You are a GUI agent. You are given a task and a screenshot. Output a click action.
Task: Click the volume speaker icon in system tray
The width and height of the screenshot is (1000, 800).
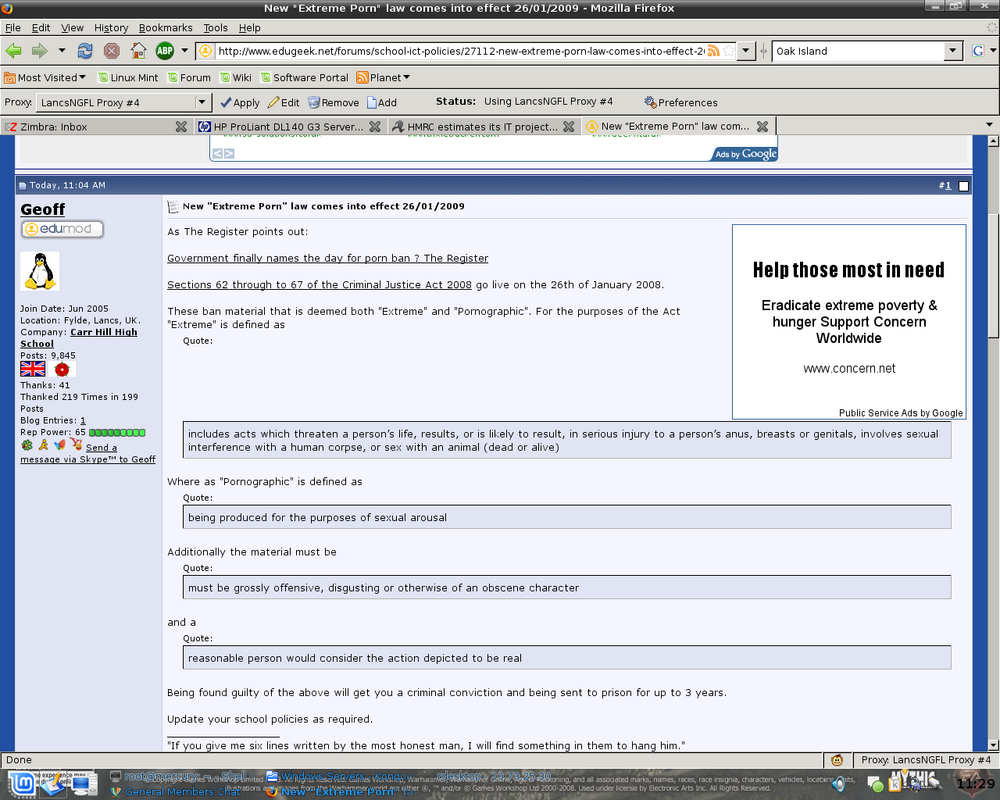tap(840, 784)
